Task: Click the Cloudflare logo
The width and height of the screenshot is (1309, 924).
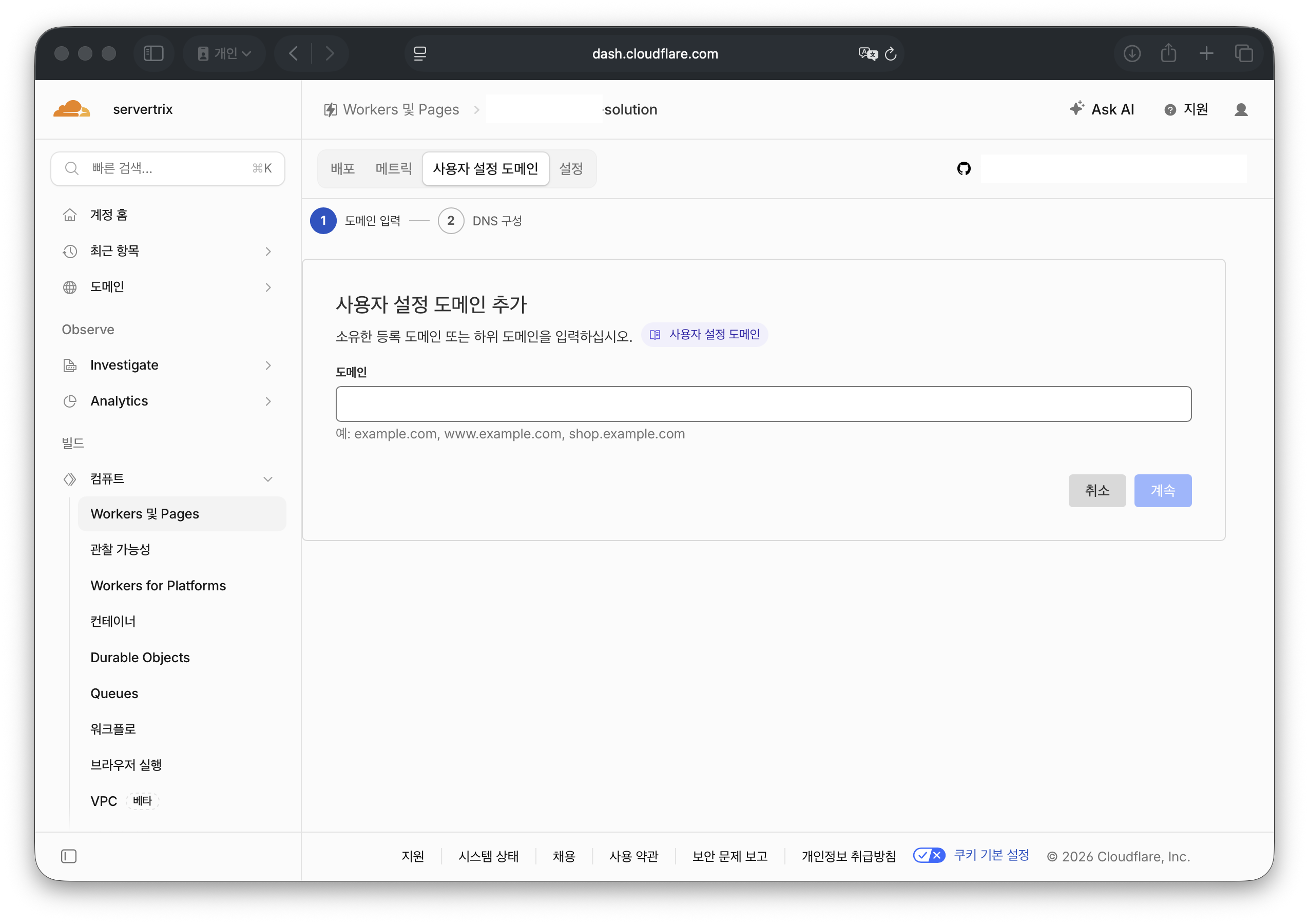Action: (71, 109)
